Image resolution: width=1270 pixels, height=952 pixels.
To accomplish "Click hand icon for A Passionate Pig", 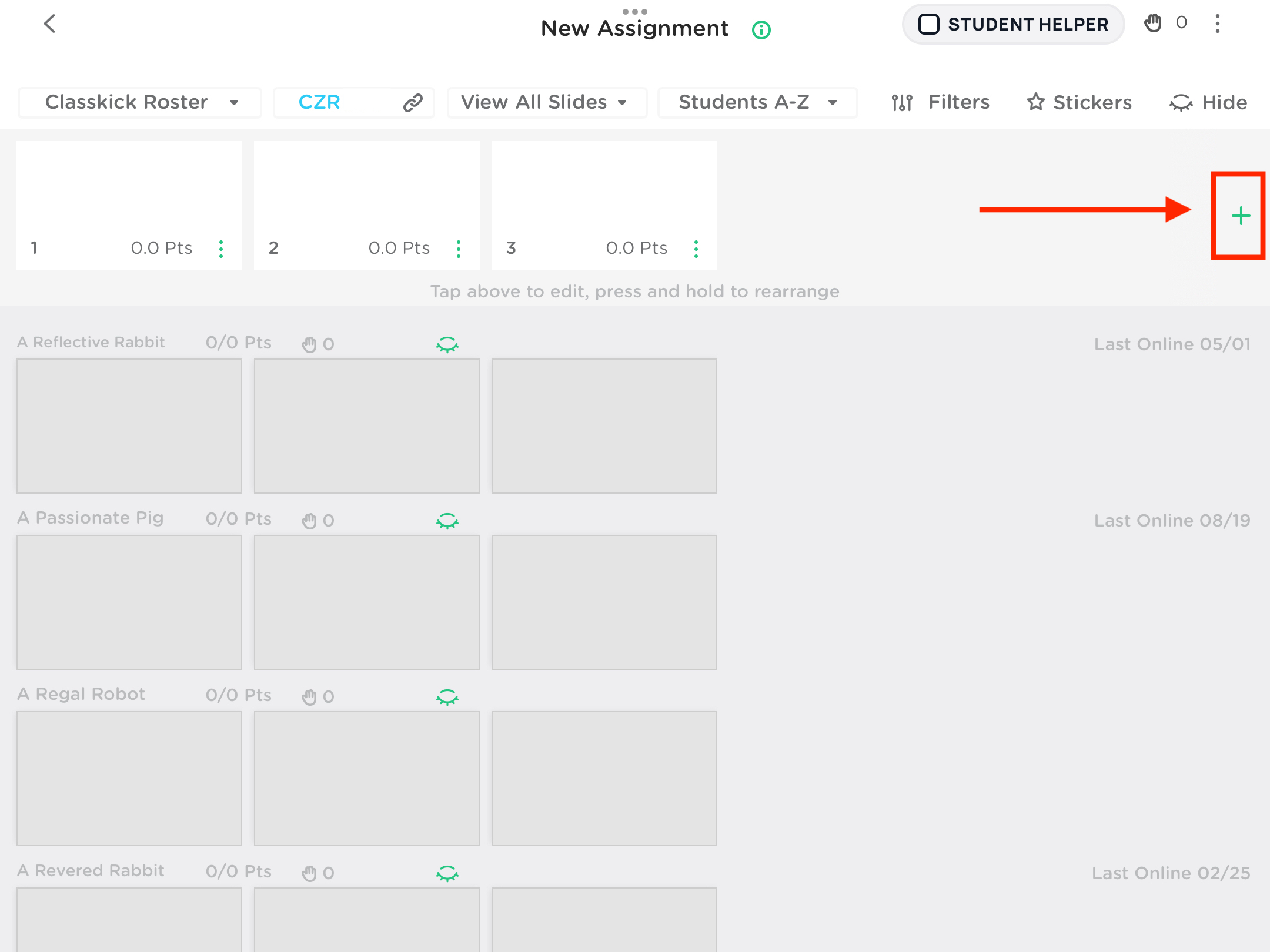I will click(x=309, y=521).
